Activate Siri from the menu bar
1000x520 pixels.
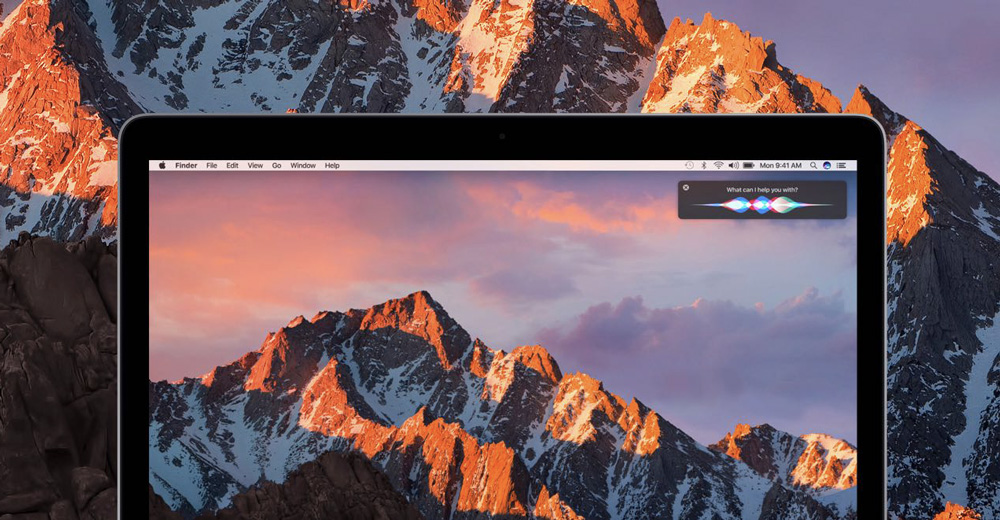pos(827,165)
